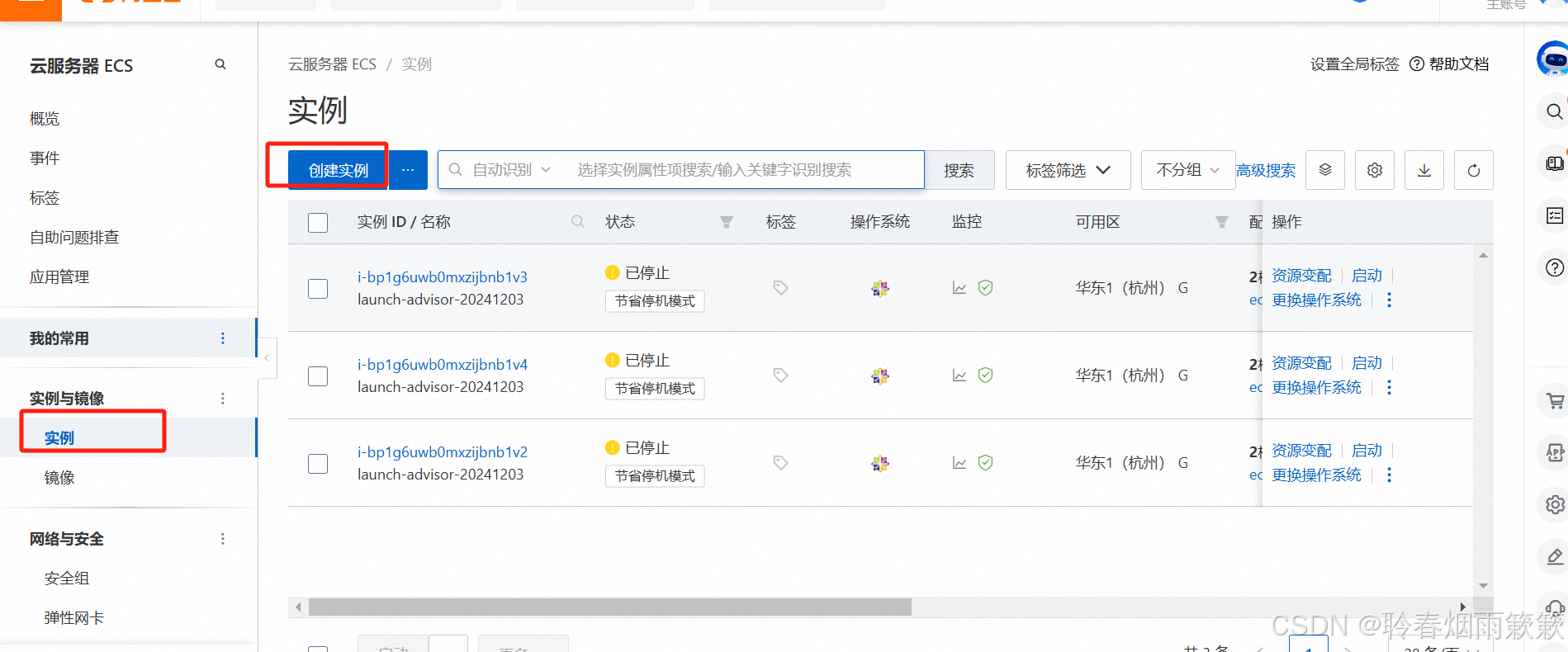
Task: Click the scroll-left arrow of horizontal scrollbar
Action: click(x=298, y=607)
